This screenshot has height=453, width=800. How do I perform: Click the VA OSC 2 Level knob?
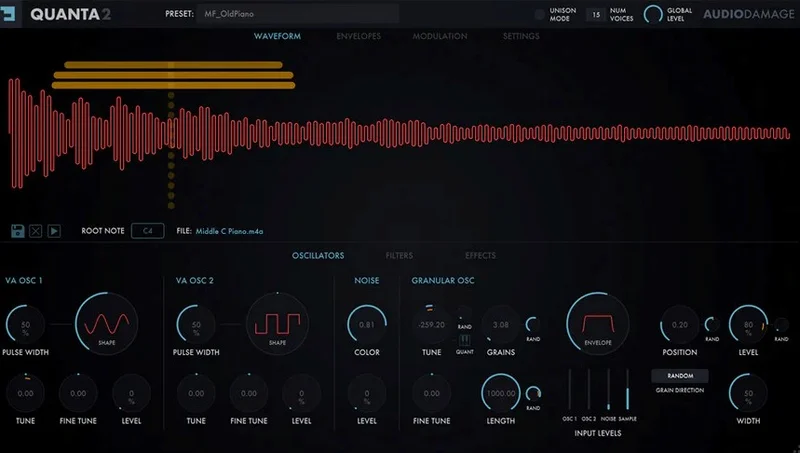click(302, 393)
